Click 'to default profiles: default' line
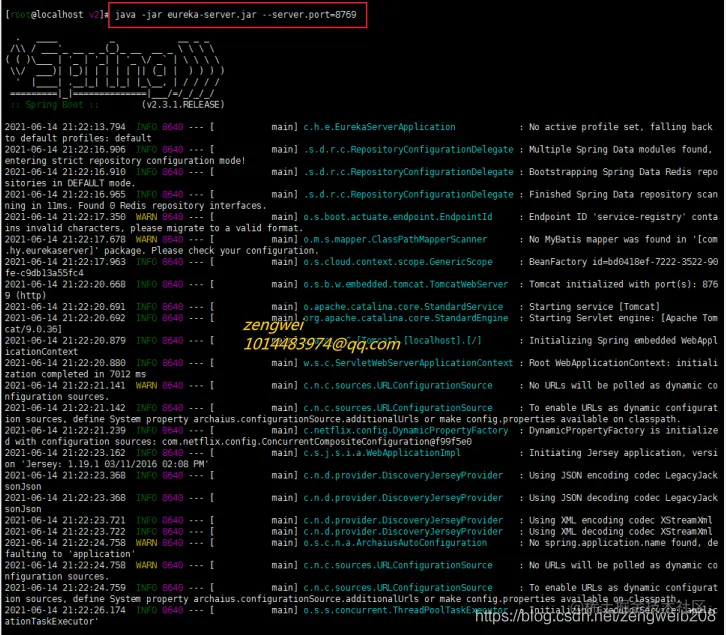726x635 pixels. pos(78,138)
